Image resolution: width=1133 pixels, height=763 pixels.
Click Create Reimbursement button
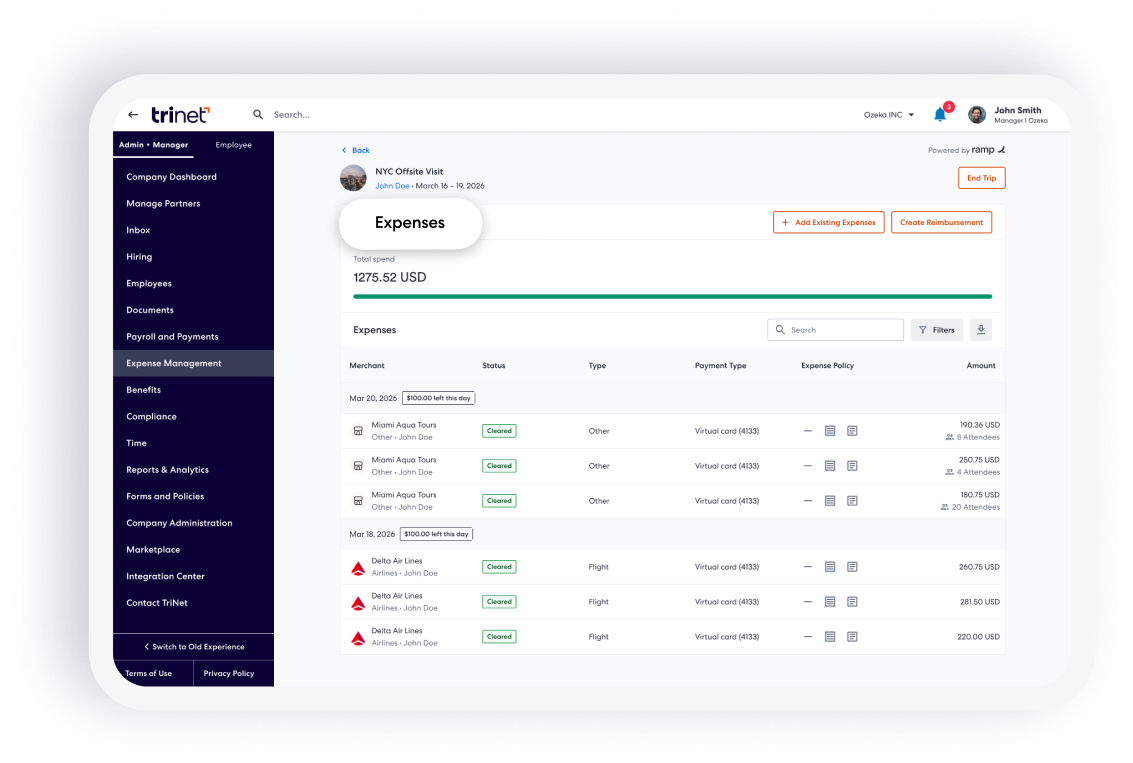(x=941, y=223)
